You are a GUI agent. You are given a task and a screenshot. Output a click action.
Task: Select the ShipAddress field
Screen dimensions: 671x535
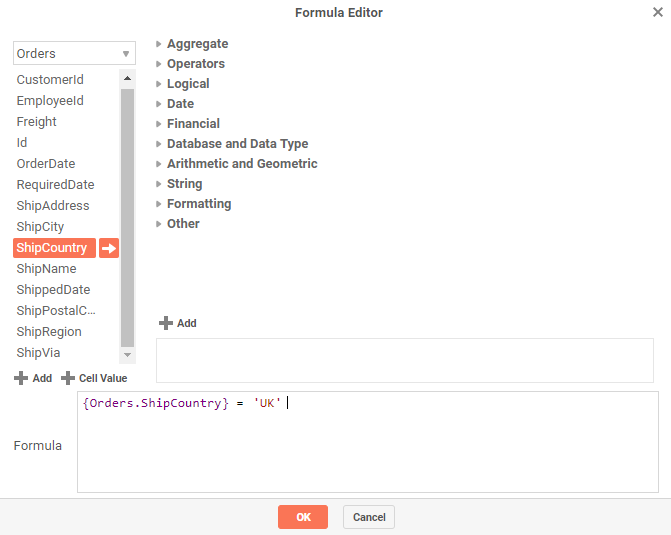[53, 205]
